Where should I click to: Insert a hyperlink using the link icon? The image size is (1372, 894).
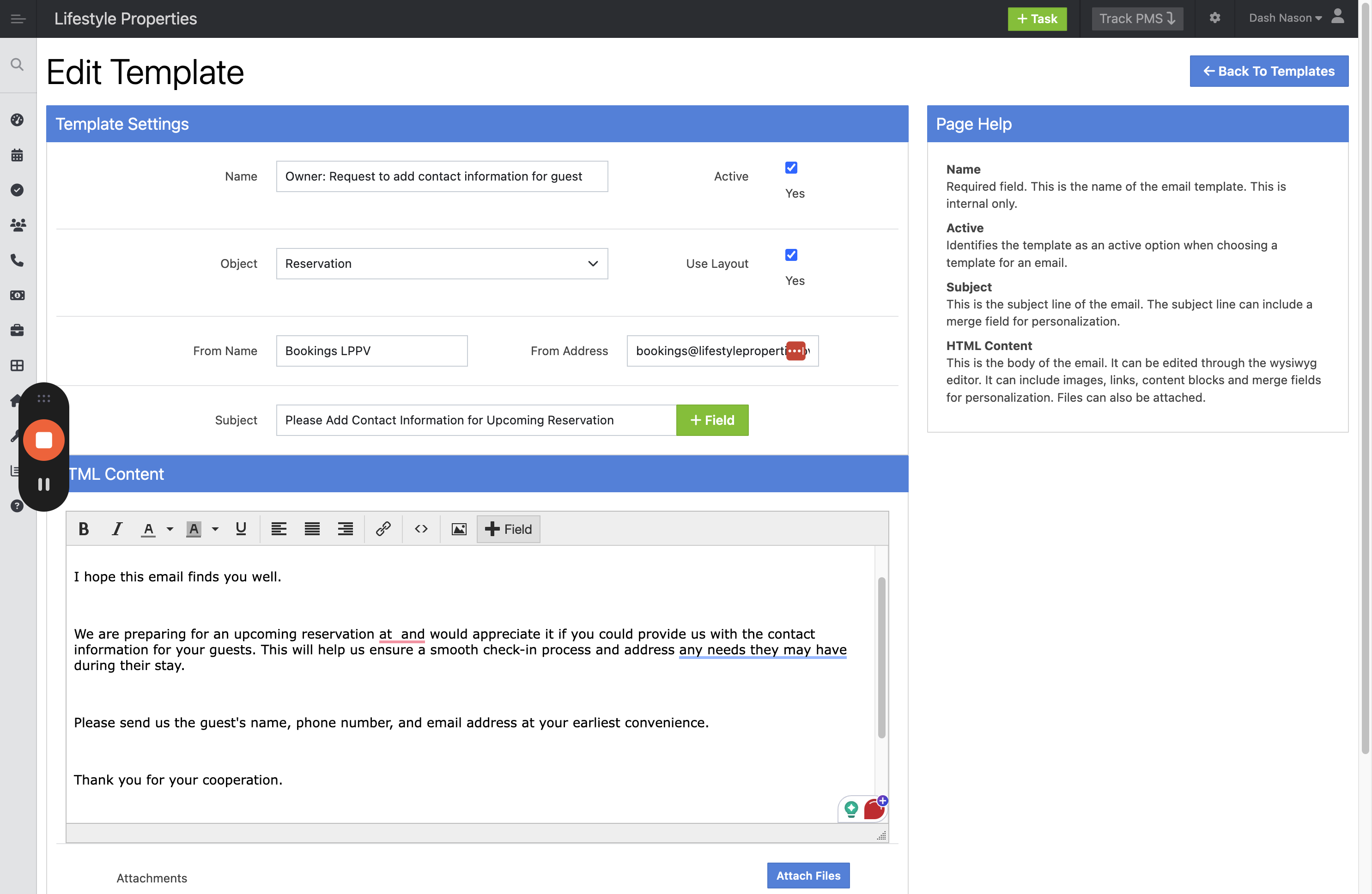[x=383, y=529]
